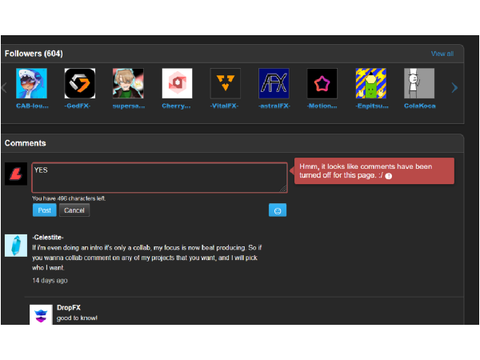Click the -astralFX- AFX avatar
This screenshot has width=480, height=360.
coord(274,83)
